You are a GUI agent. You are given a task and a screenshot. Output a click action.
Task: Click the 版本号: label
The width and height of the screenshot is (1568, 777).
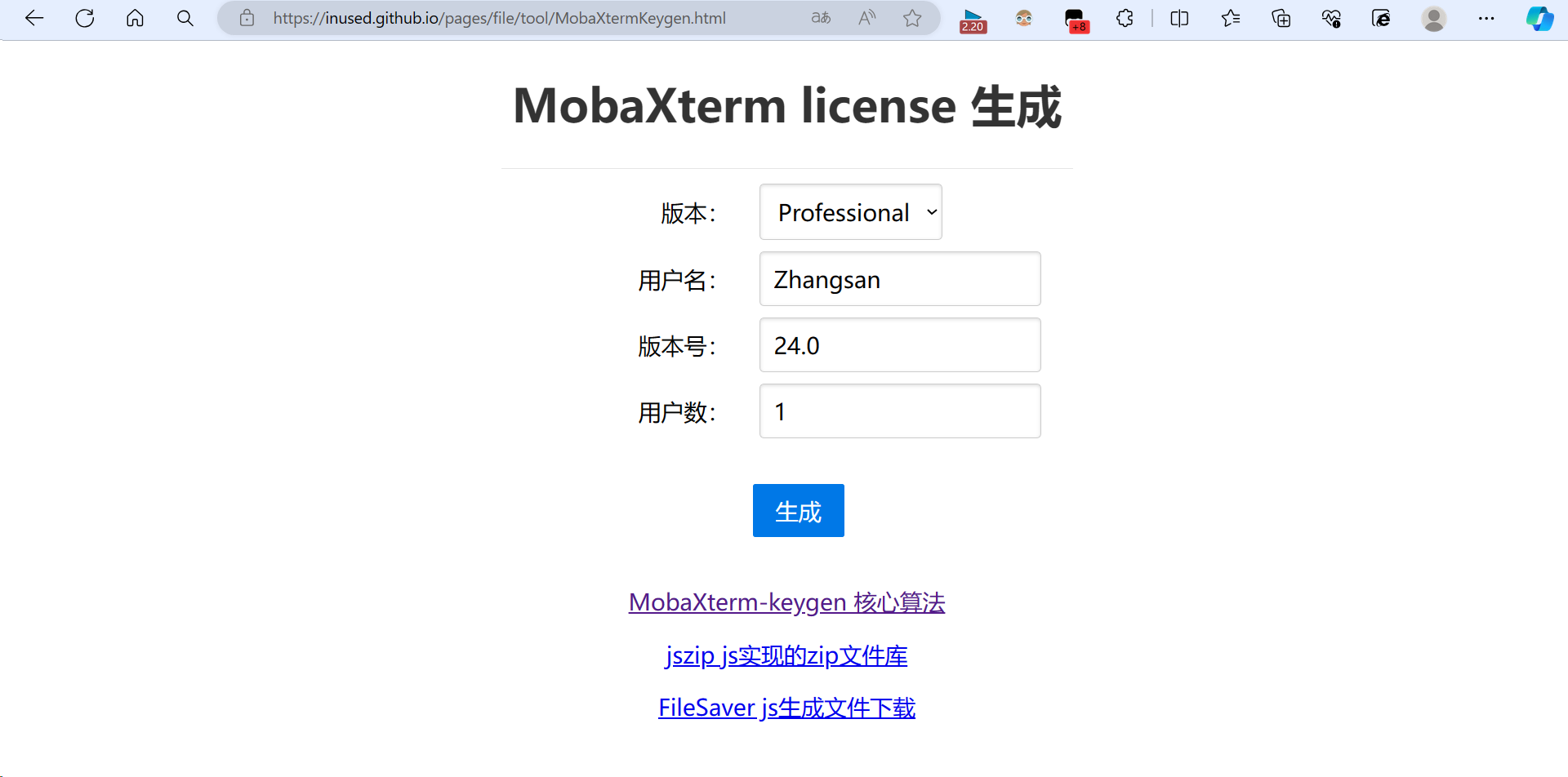[677, 346]
